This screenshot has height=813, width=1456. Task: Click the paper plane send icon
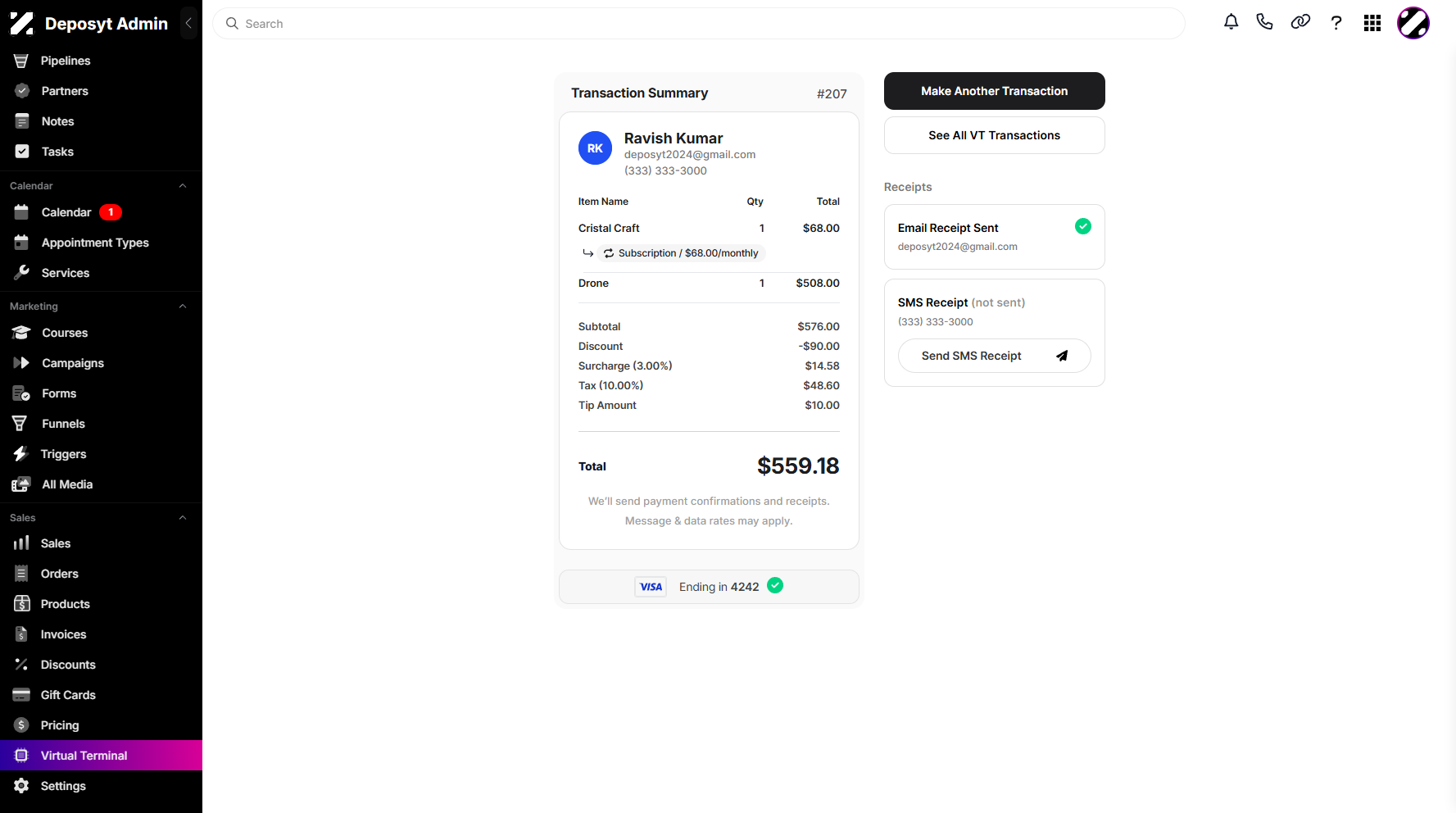(x=1062, y=356)
